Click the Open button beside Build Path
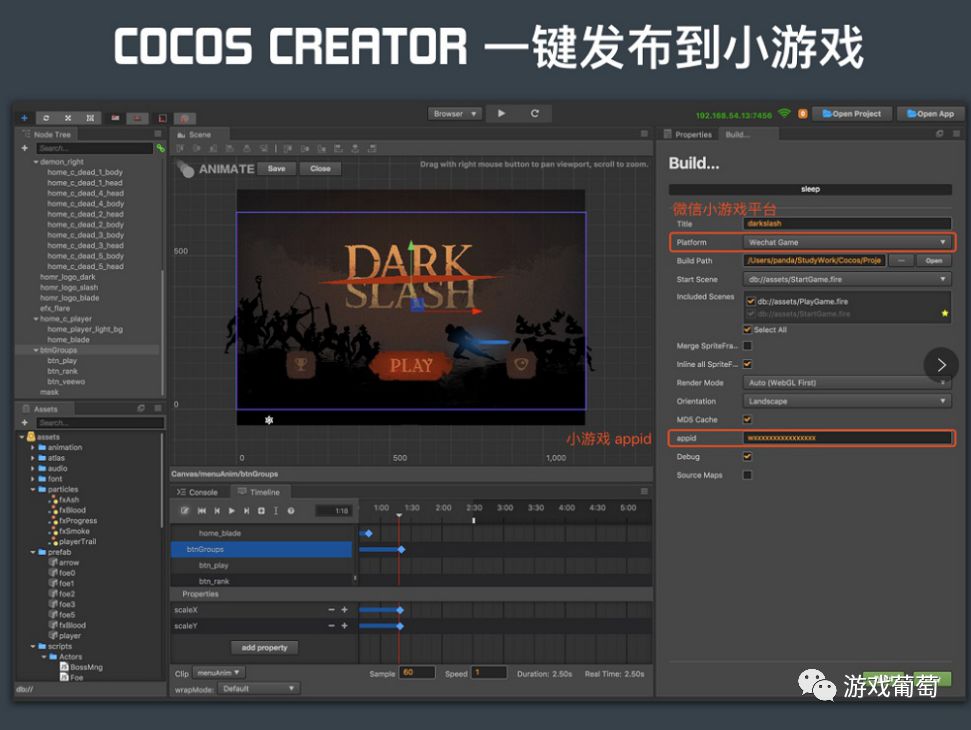This screenshot has height=730, width=971. point(934,261)
